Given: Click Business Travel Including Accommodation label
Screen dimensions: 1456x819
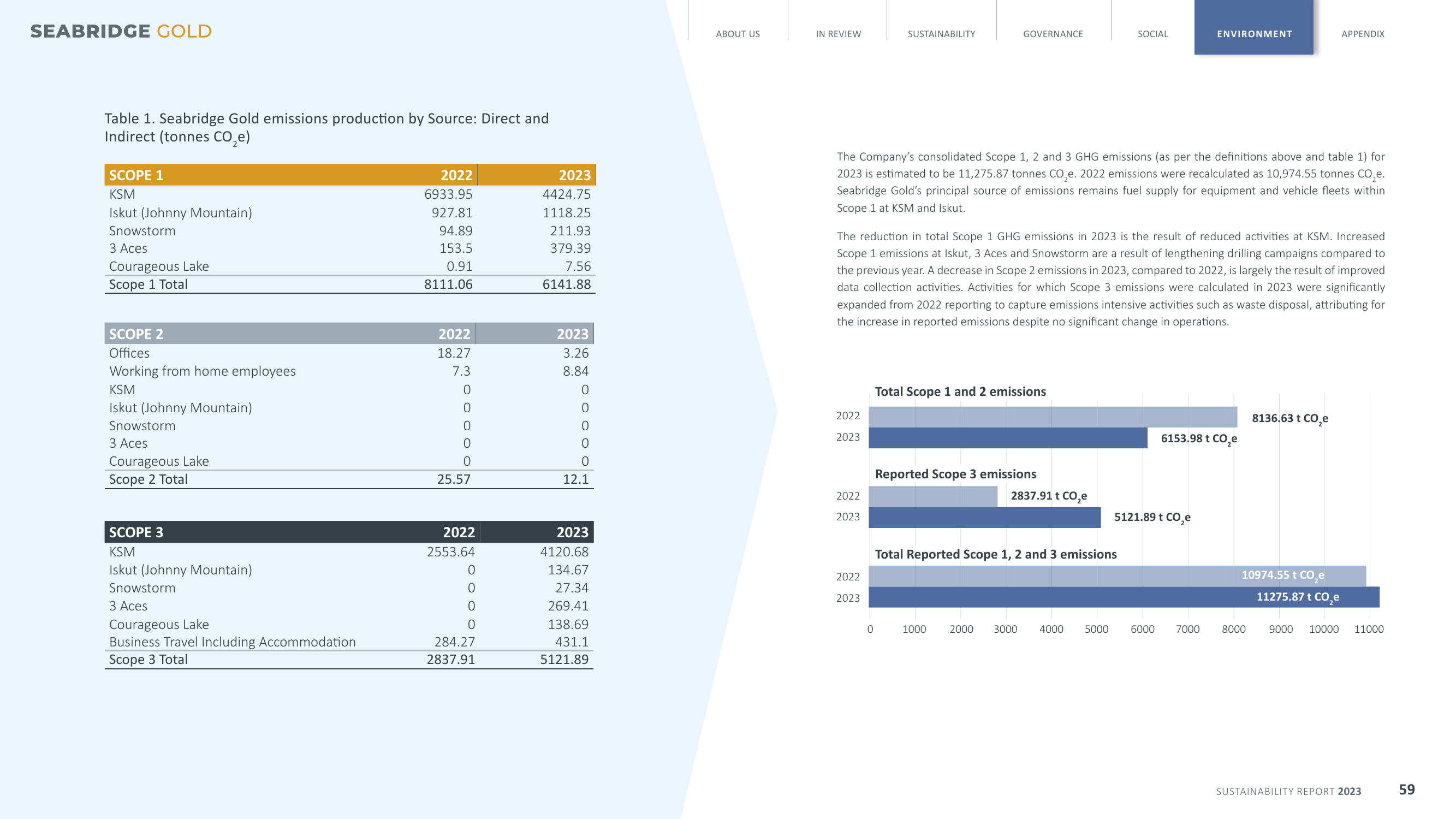Looking at the screenshot, I should click(x=233, y=642).
